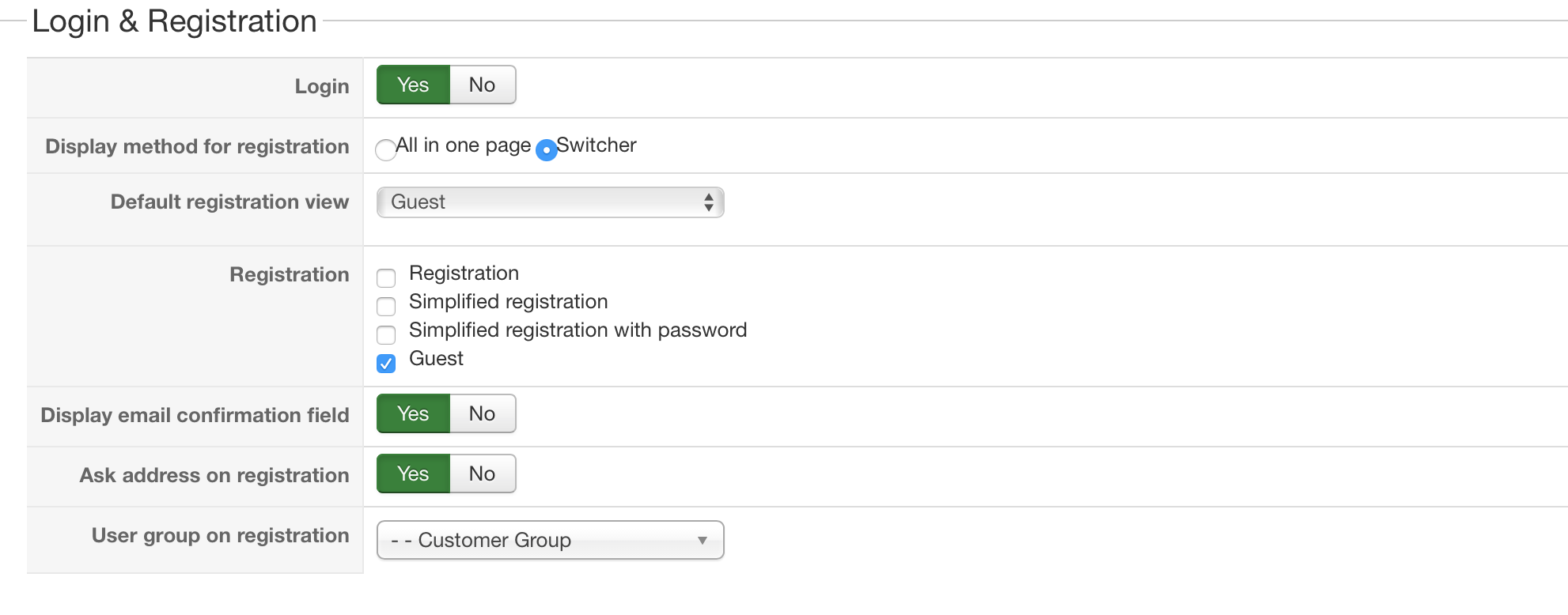Screen dimensions: 1568x615
Task: Check the Registration checkbox
Action: 386,277
